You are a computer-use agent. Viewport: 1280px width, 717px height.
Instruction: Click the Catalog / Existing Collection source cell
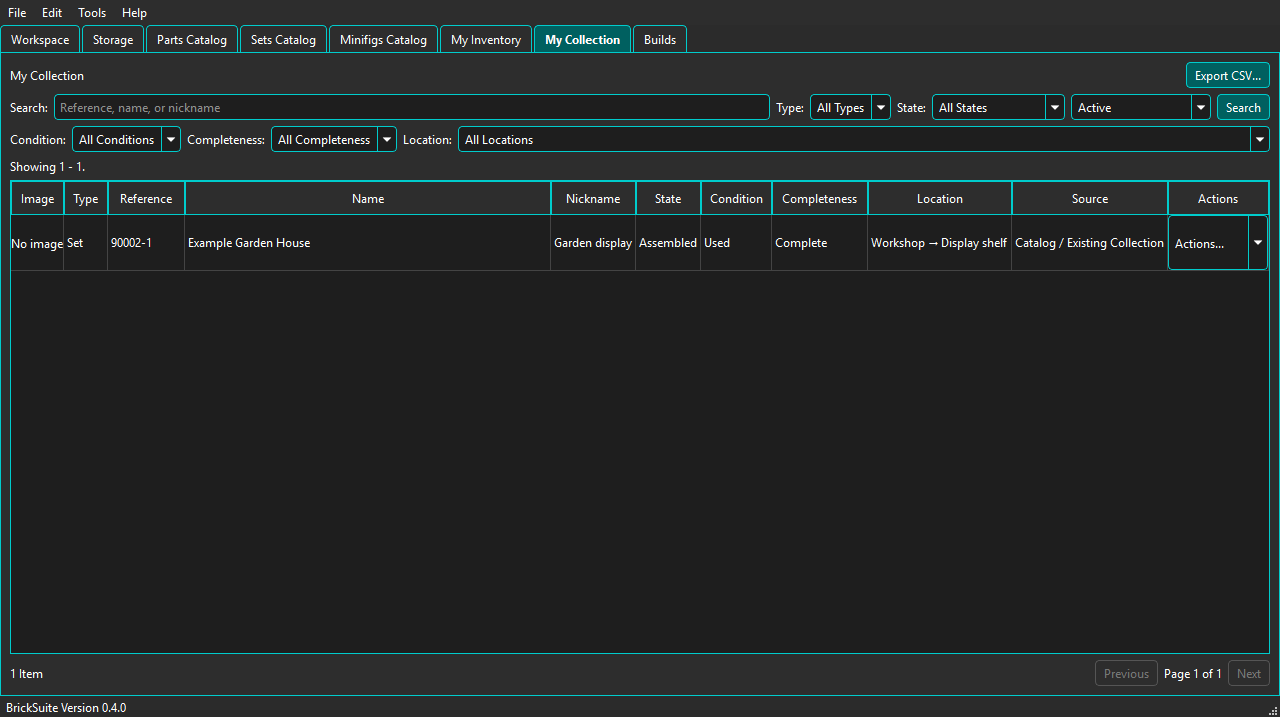[x=1090, y=243]
